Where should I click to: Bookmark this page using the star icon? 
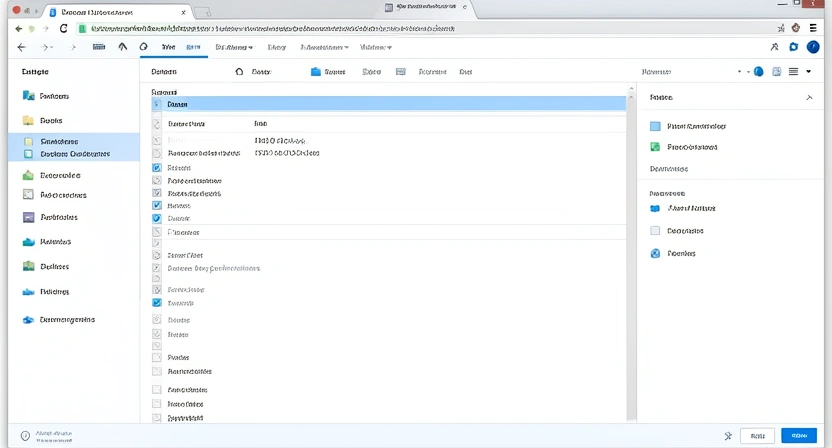(781, 29)
